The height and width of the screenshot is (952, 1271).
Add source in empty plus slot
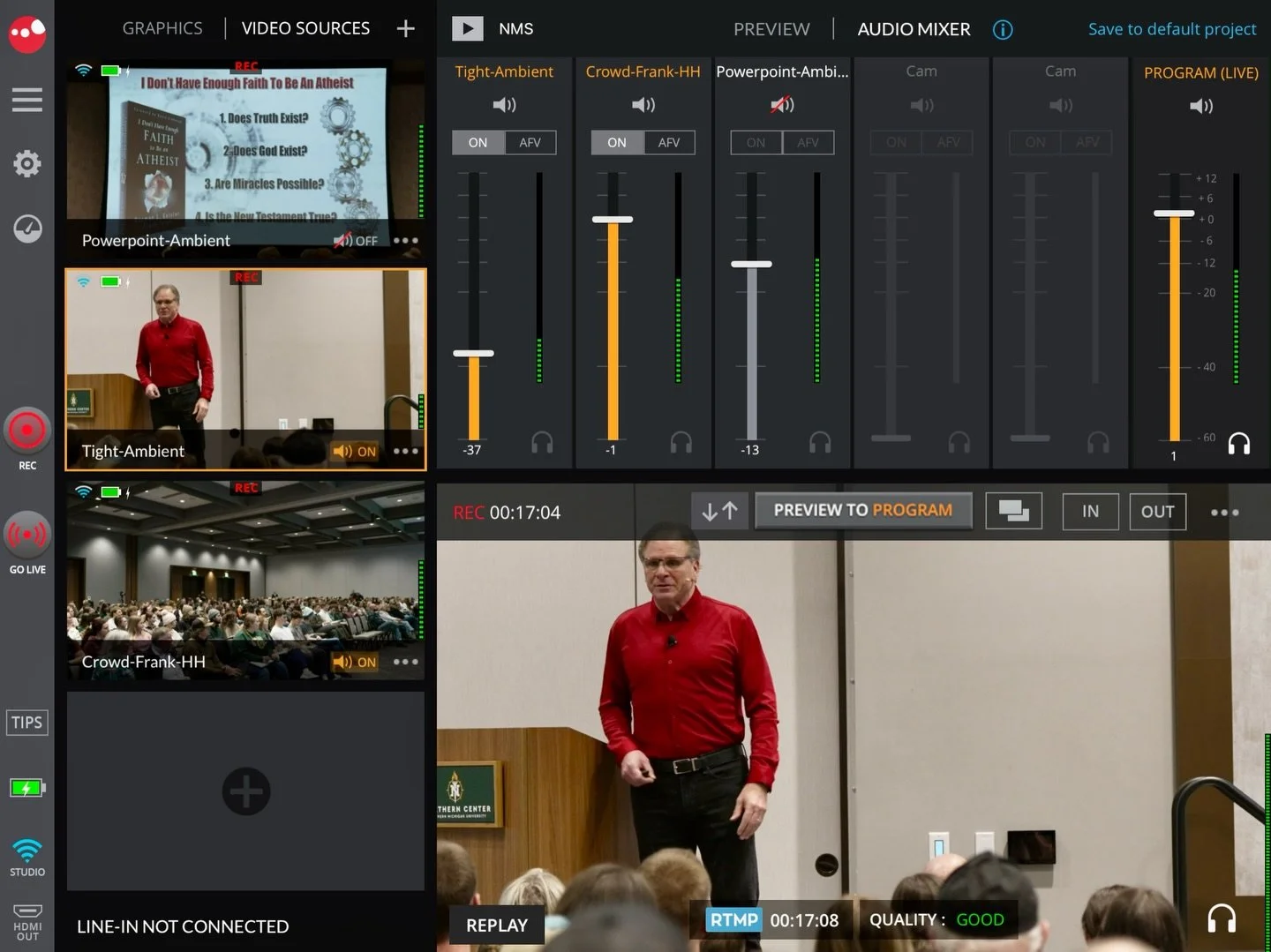tap(246, 791)
